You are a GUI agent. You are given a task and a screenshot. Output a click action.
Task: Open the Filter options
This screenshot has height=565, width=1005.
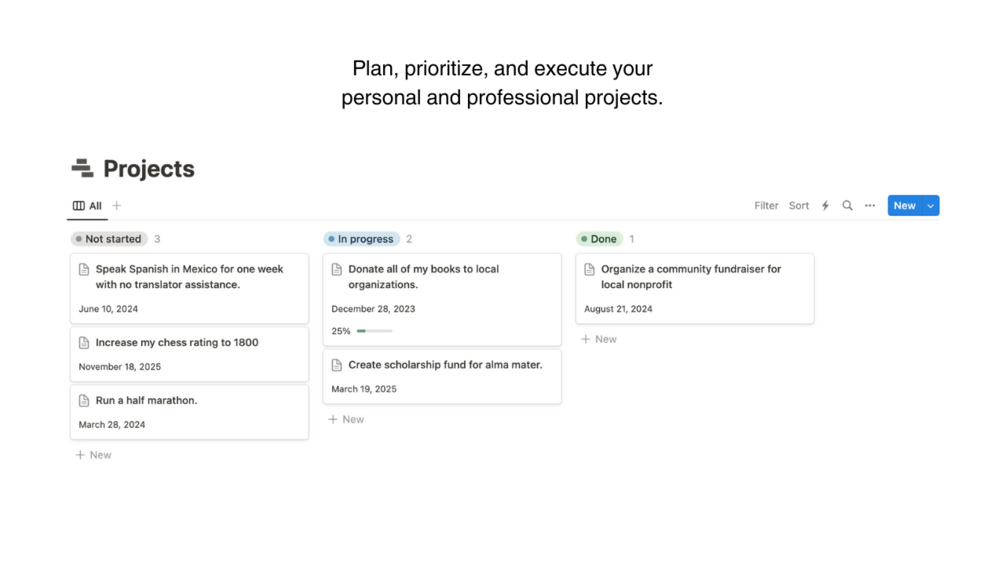pyautogui.click(x=766, y=206)
